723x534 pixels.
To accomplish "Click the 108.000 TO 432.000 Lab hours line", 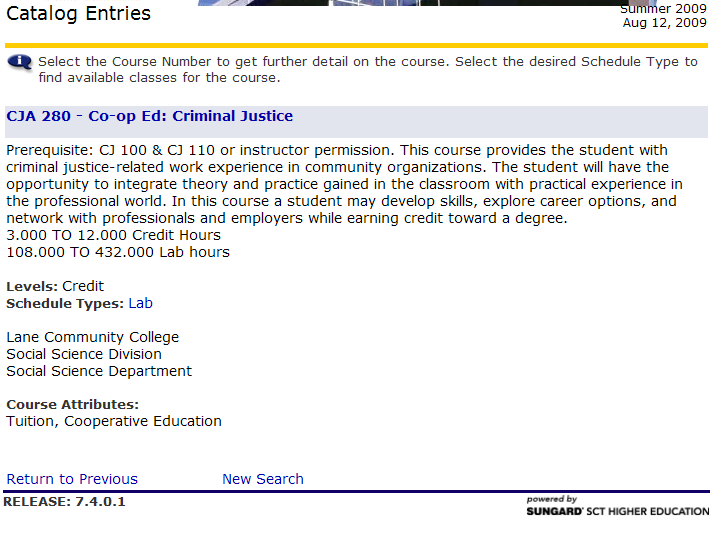I will (118, 252).
